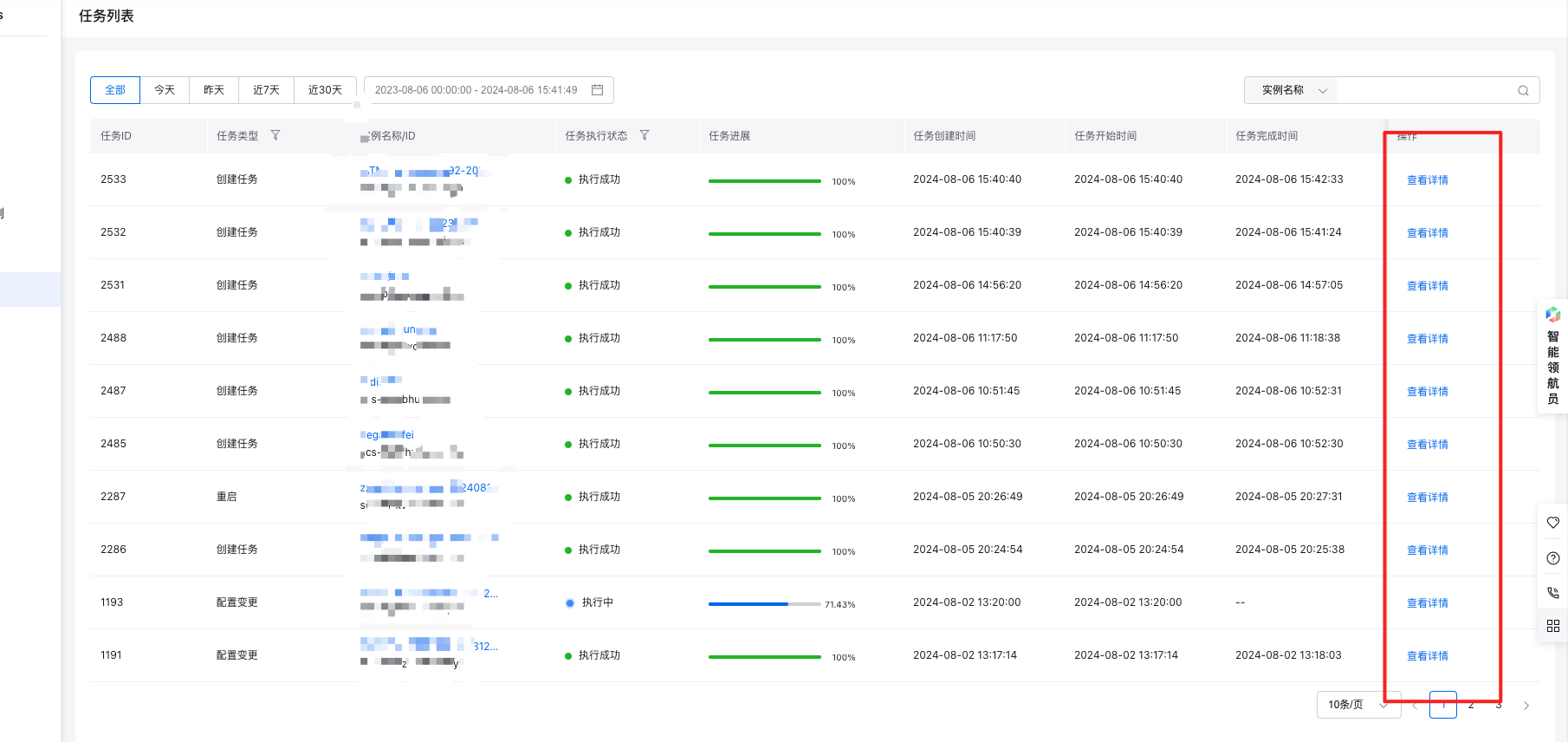Click the heart favorite icon in side toolbar

tap(1553, 523)
